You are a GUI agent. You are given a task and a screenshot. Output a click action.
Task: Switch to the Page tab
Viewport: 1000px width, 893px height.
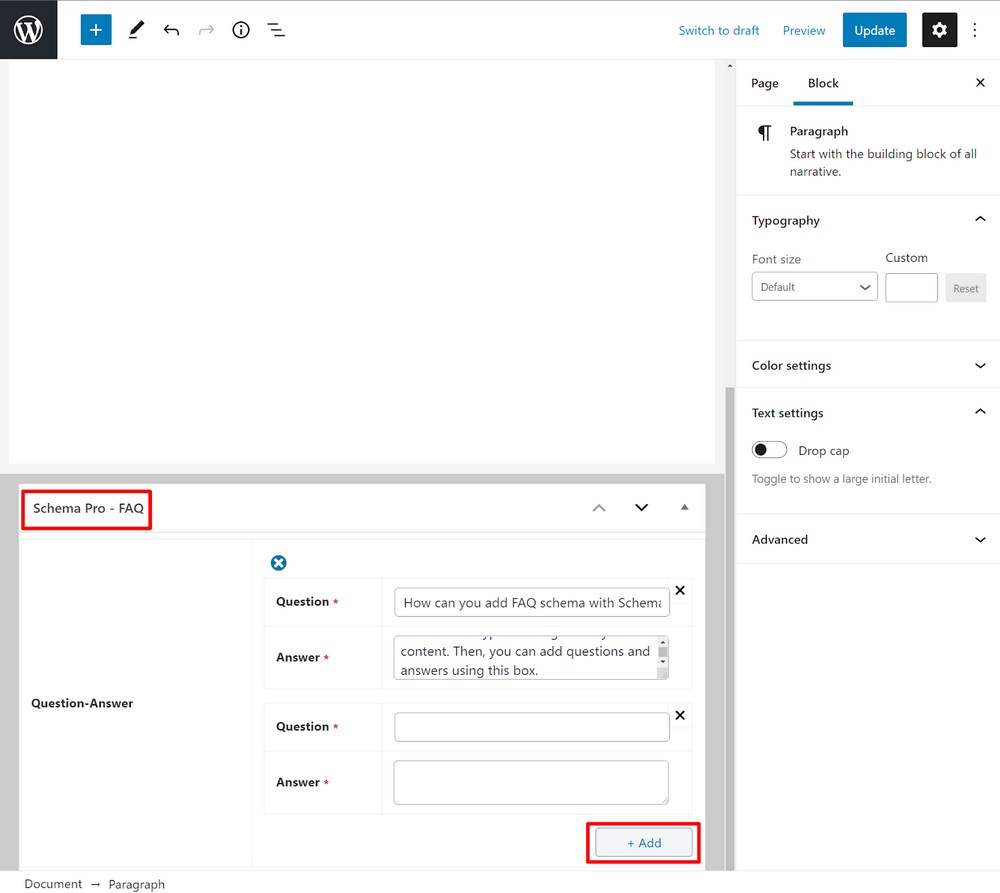coord(765,84)
